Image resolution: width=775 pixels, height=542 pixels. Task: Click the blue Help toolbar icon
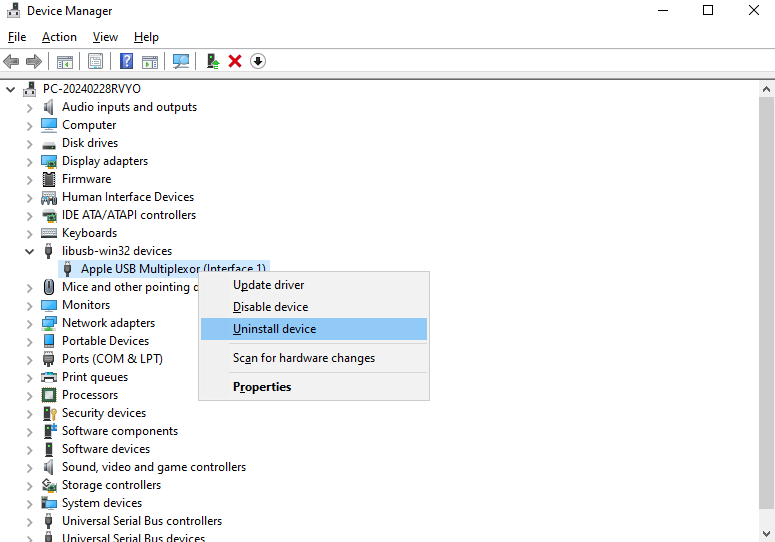click(127, 61)
